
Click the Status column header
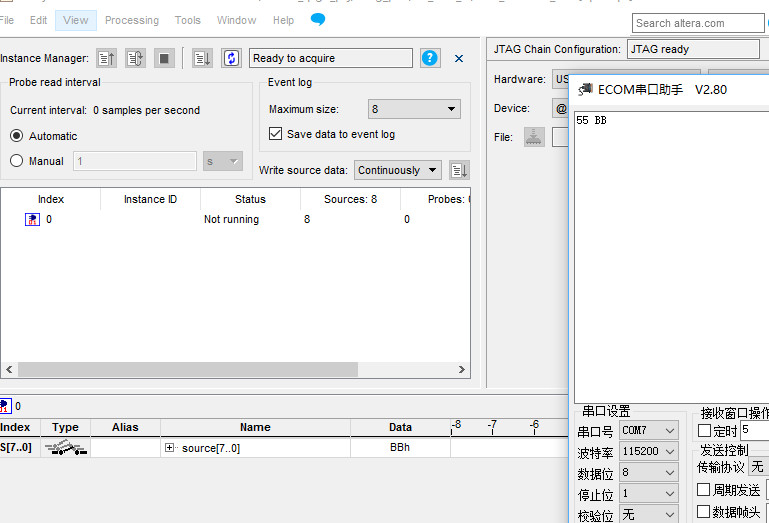pyautogui.click(x=250, y=199)
